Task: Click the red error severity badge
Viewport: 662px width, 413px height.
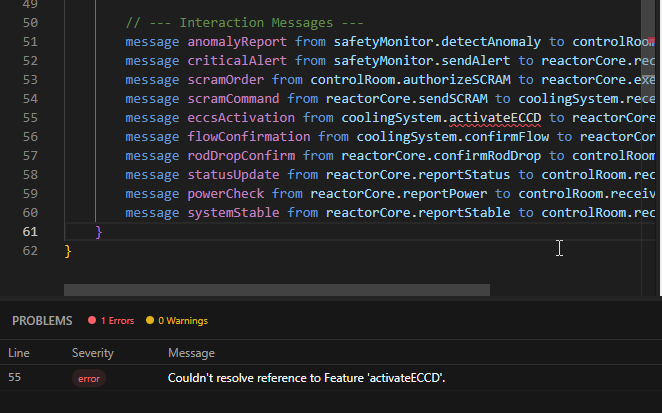Action: (x=88, y=378)
